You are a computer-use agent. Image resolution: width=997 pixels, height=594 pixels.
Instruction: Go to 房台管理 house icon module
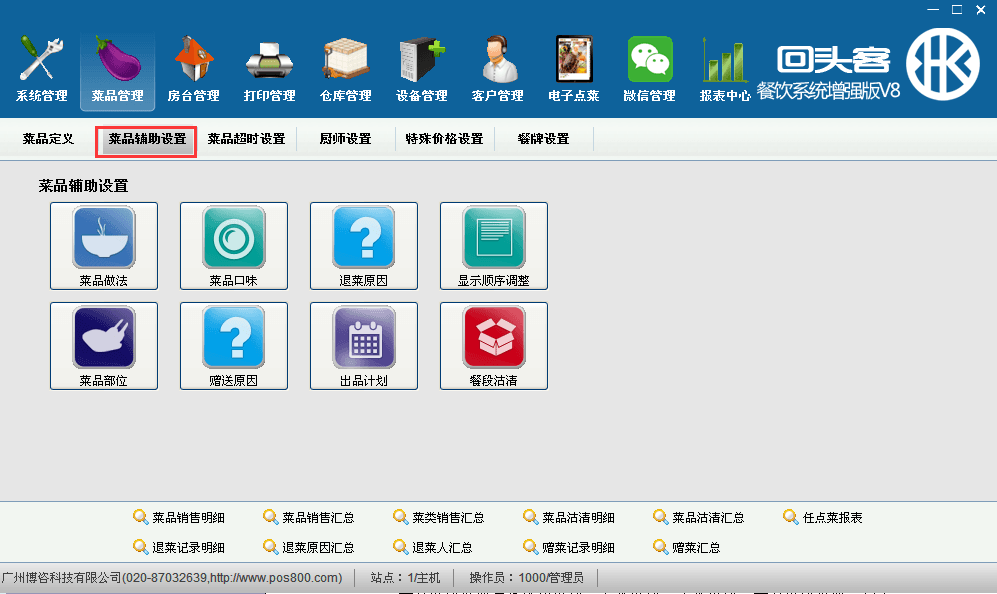coord(193,70)
